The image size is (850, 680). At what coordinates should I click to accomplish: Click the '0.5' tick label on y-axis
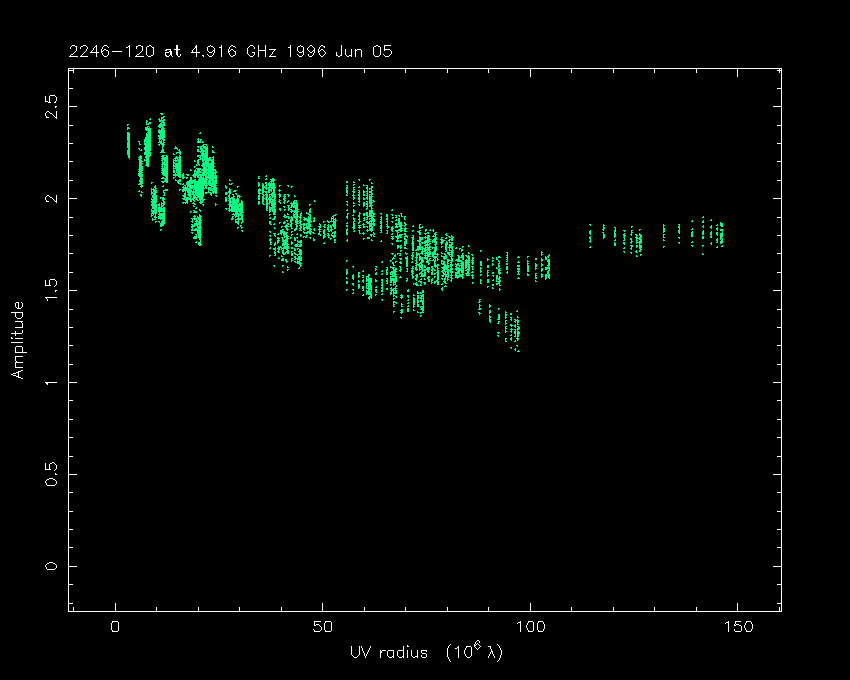coord(52,474)
